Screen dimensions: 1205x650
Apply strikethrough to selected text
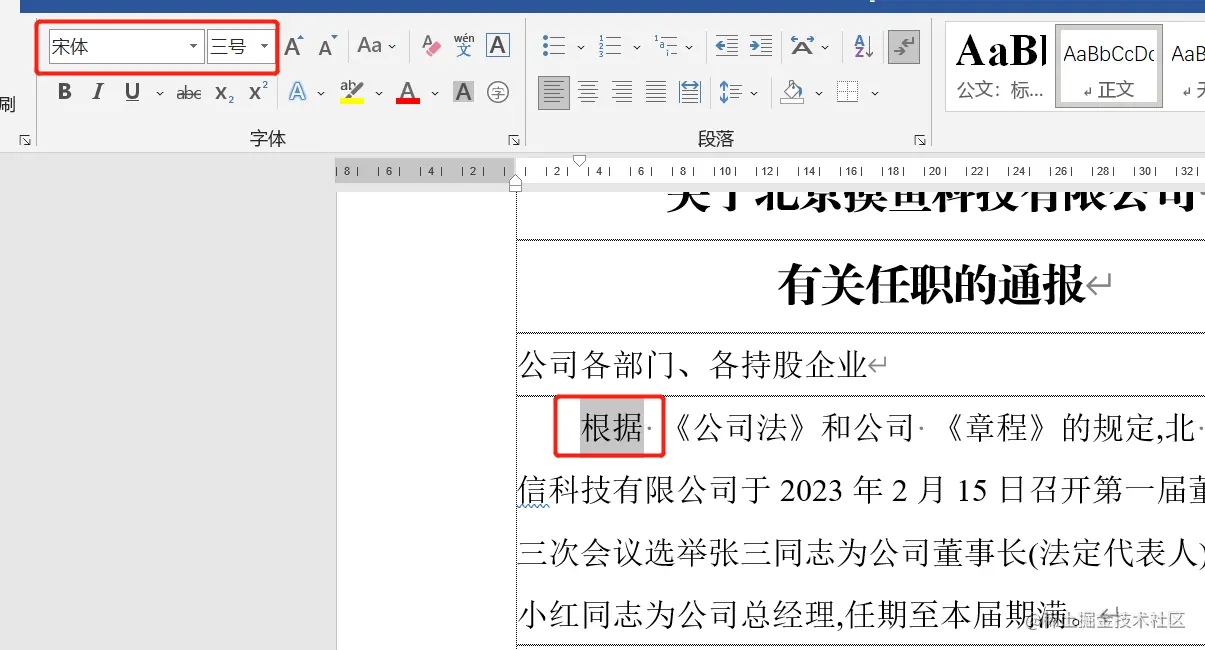[x=188, y=92]
